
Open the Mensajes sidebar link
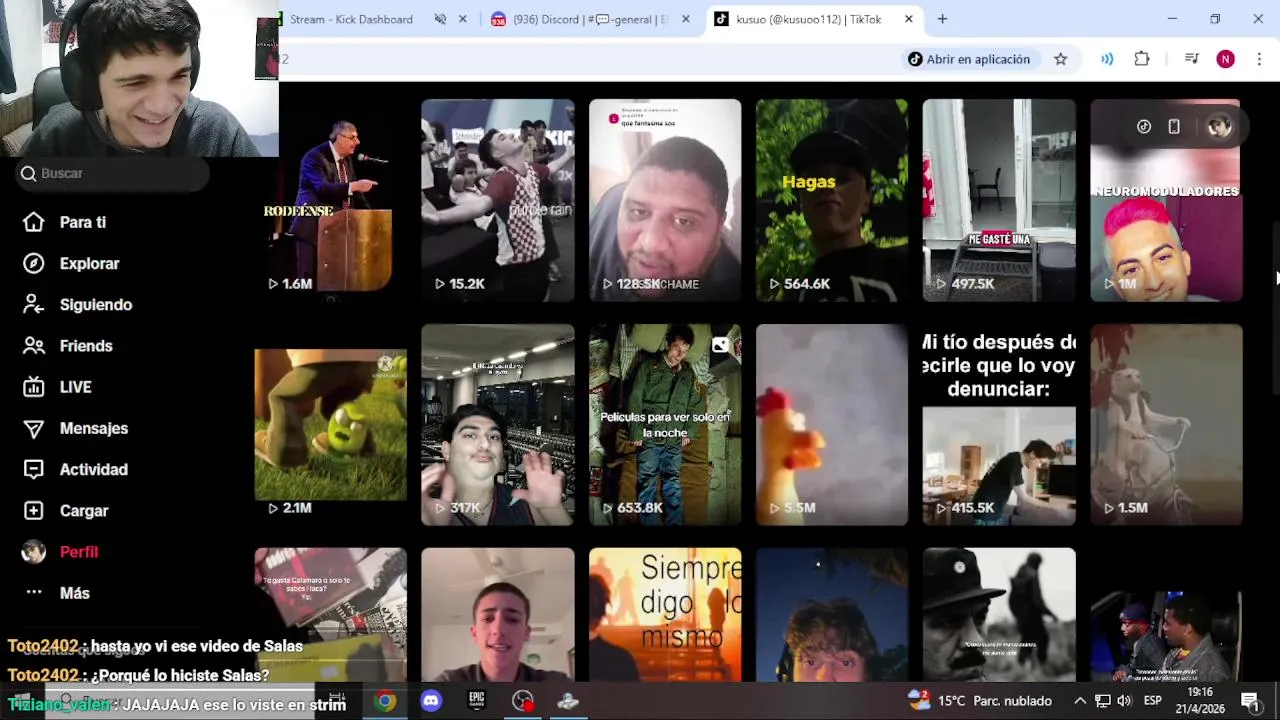(x=94, y=428)
